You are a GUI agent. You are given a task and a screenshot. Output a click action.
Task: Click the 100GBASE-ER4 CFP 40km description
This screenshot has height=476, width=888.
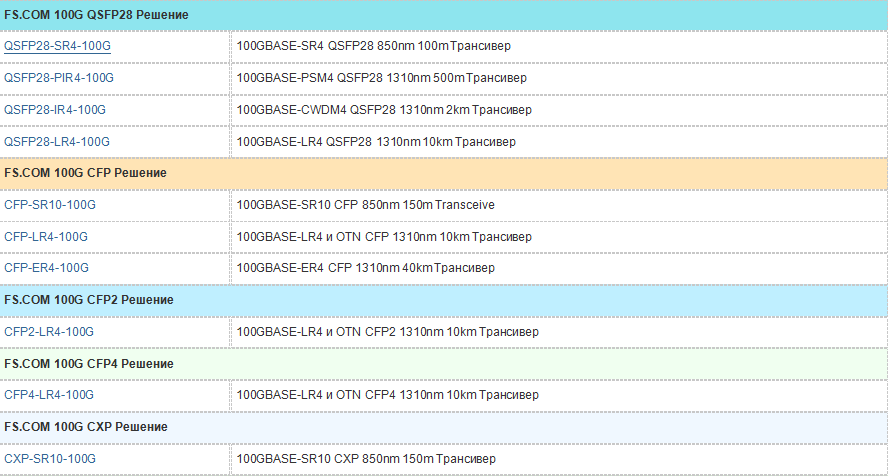point(366,268)
